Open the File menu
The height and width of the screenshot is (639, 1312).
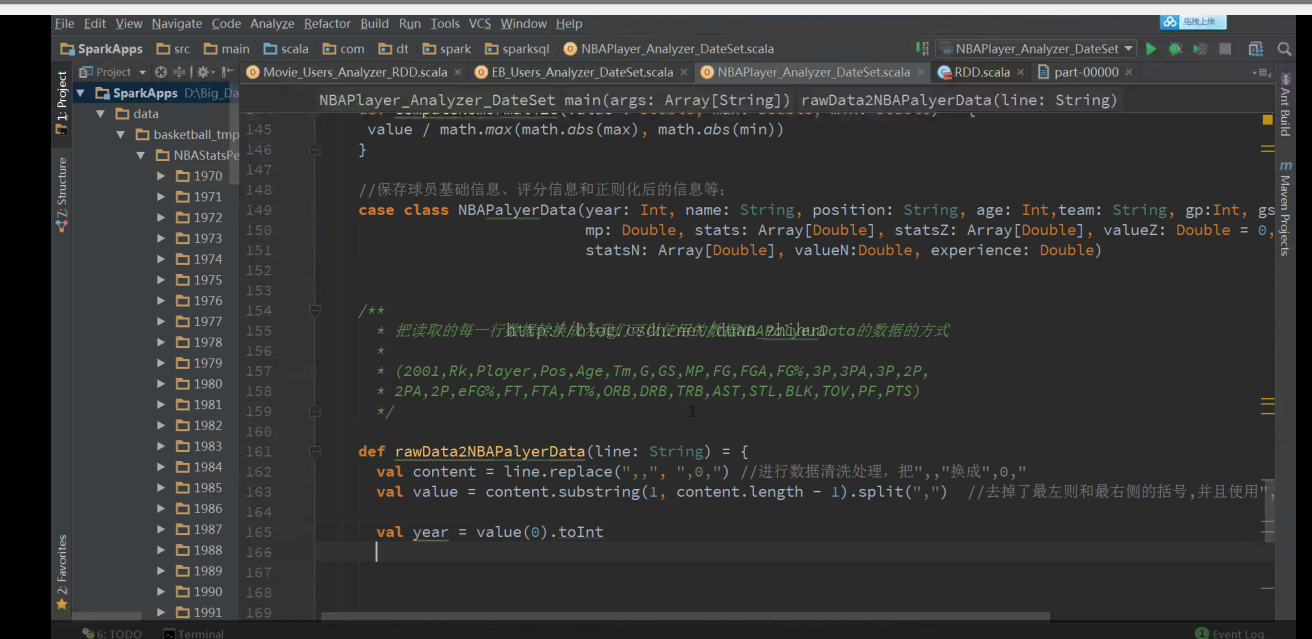65,23
